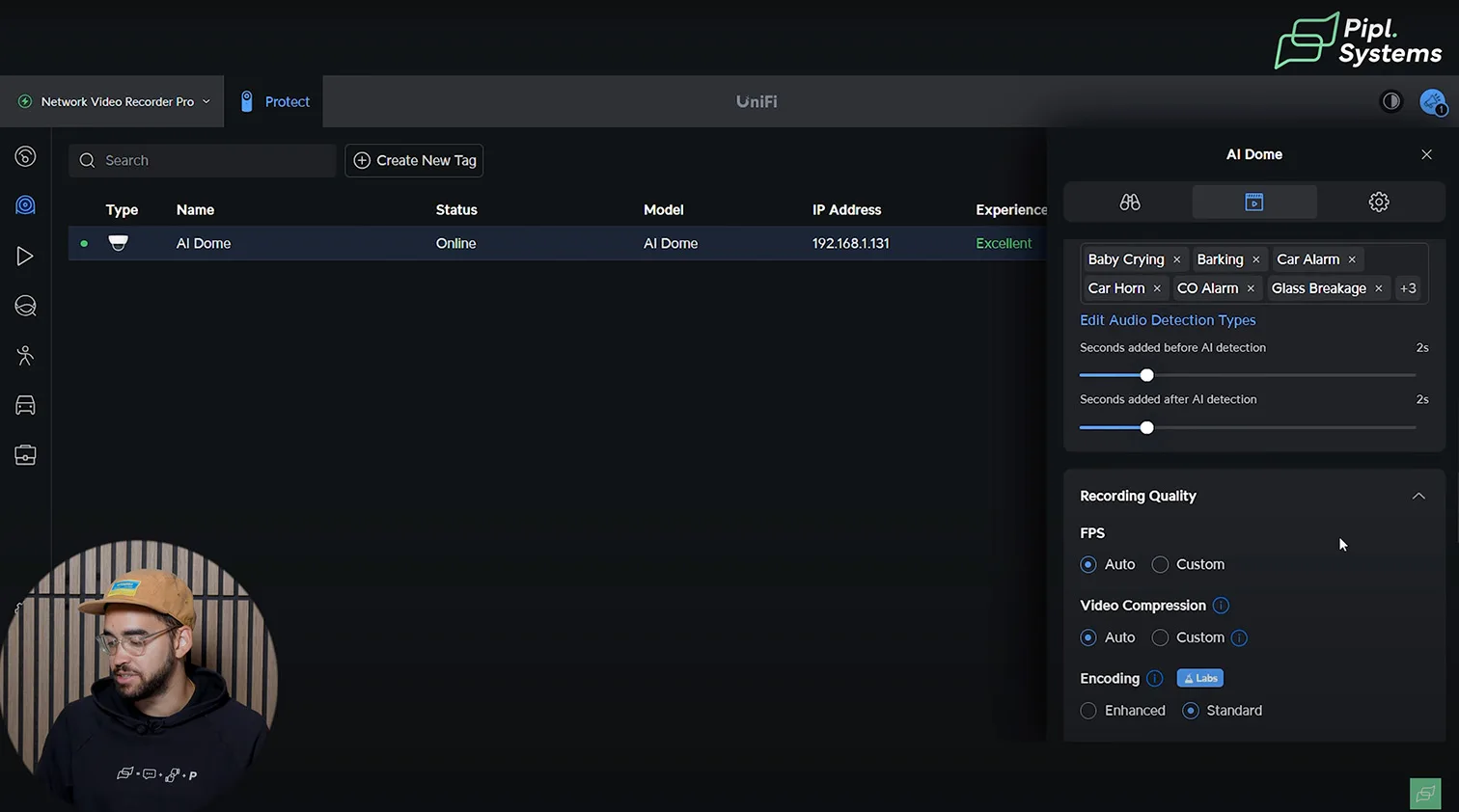Open the person detections icon in sidebar
This screenshot has width=1459, height=812.
tap(25, 356)
